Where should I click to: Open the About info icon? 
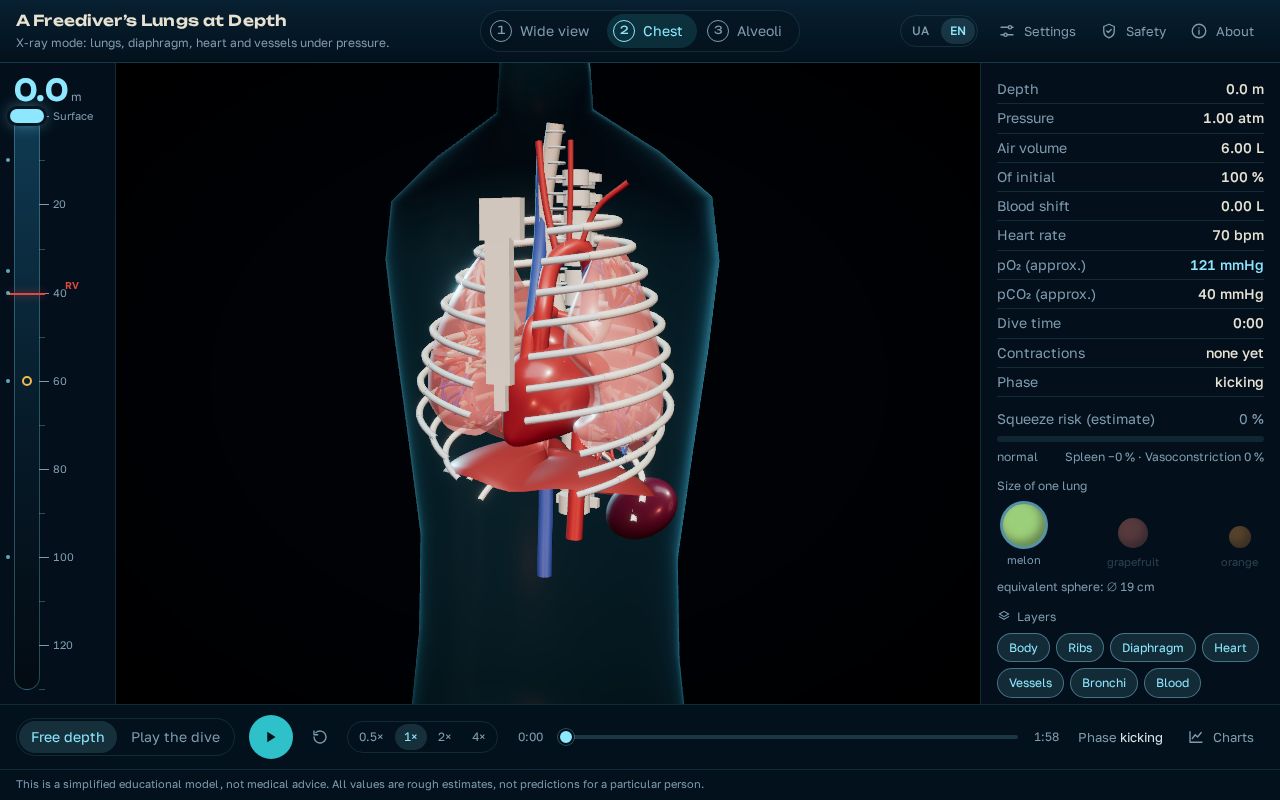click(x=1199, y=31)
